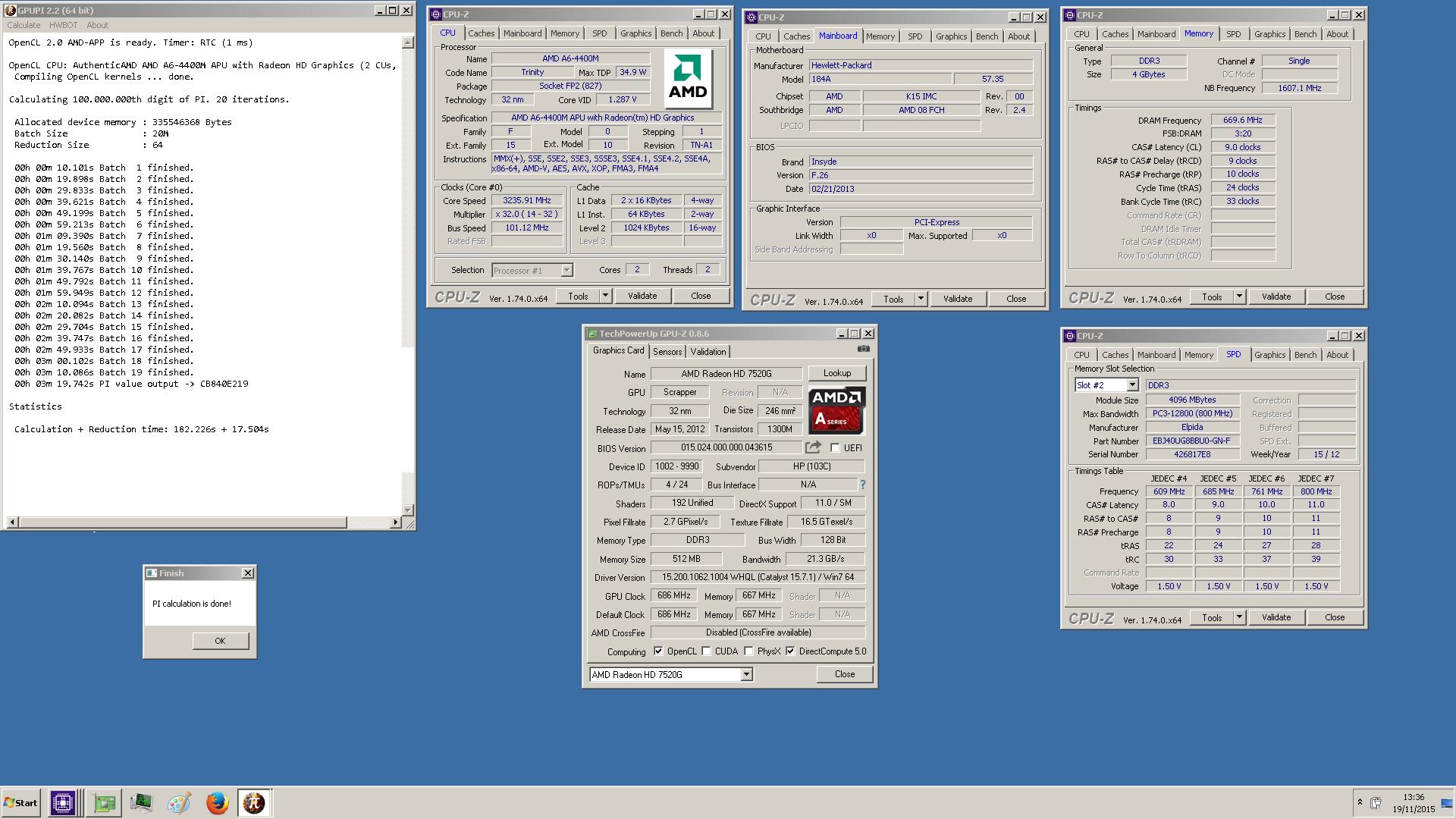Open the HWBOT menu in GPUPI
Viewport: 1456px width, 819px height.
64,25
